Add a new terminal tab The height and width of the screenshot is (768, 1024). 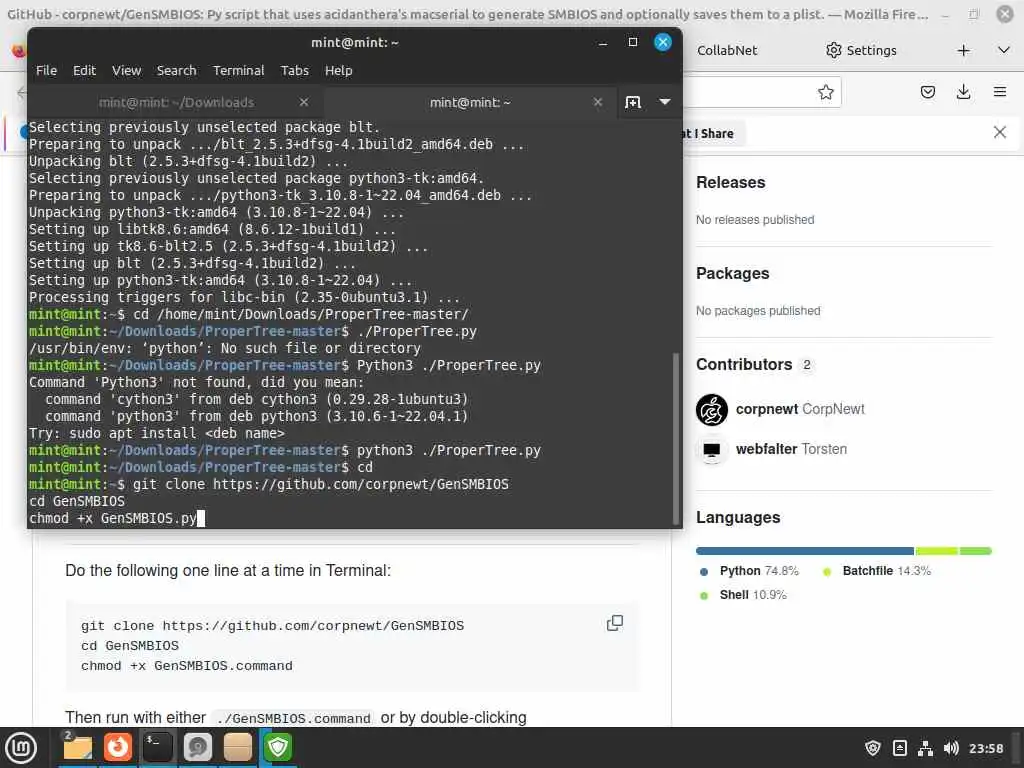[633, 102]
